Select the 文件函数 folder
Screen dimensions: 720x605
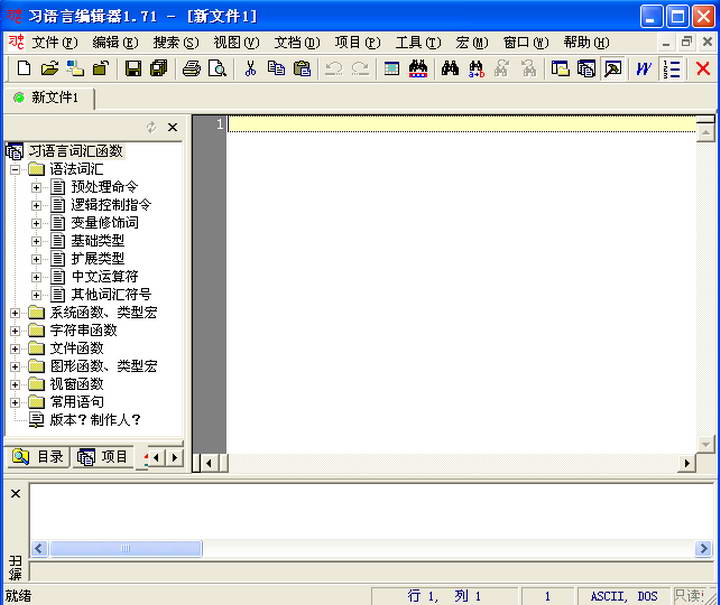77,348
